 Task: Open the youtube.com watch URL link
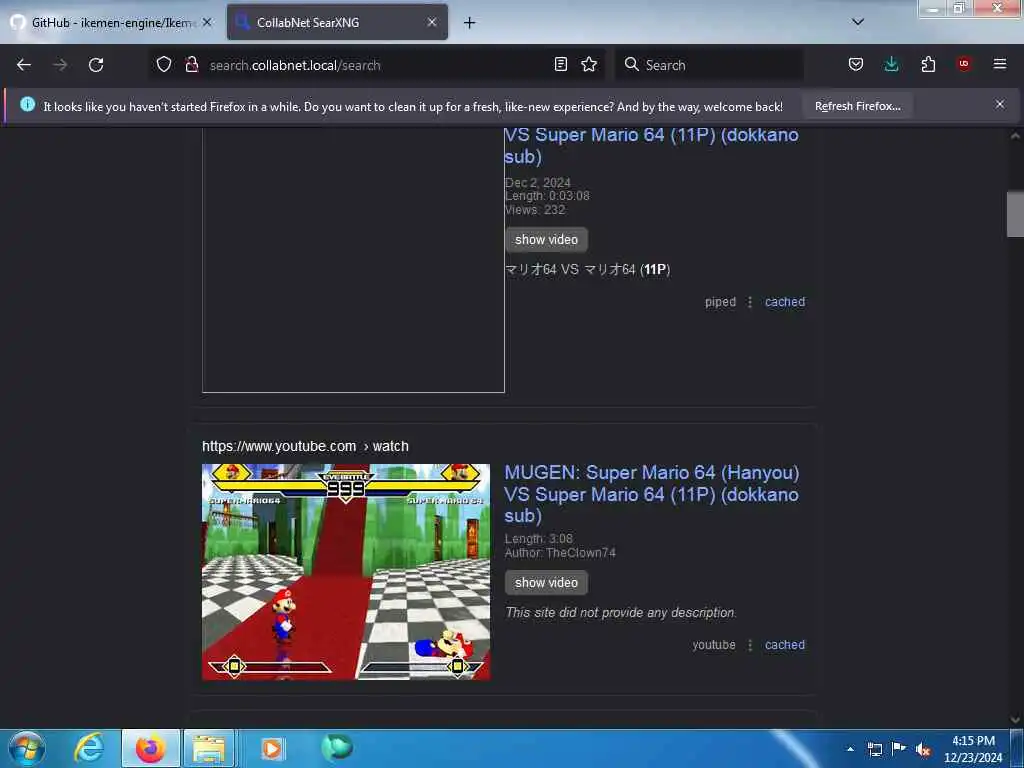[305, 446]
